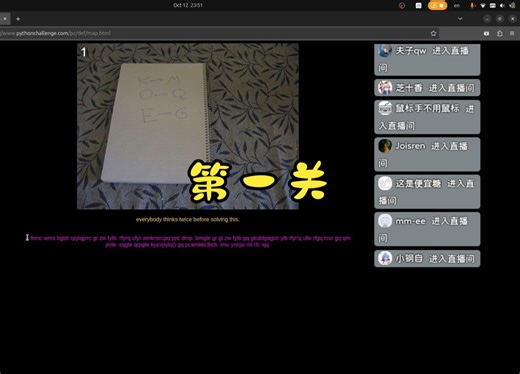Viewport: 520px width, 374px height.
Task: Open a new tab with the plus button
Action: pos(18,19)
